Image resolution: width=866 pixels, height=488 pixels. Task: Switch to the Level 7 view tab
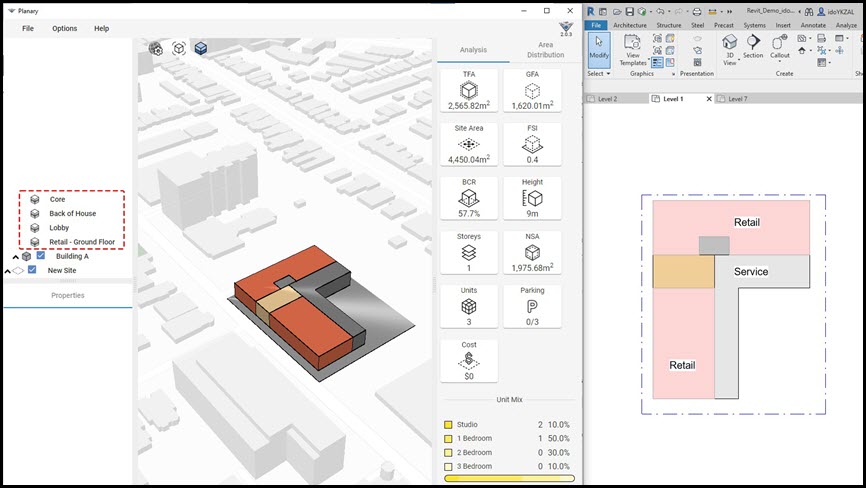(738, 99)
